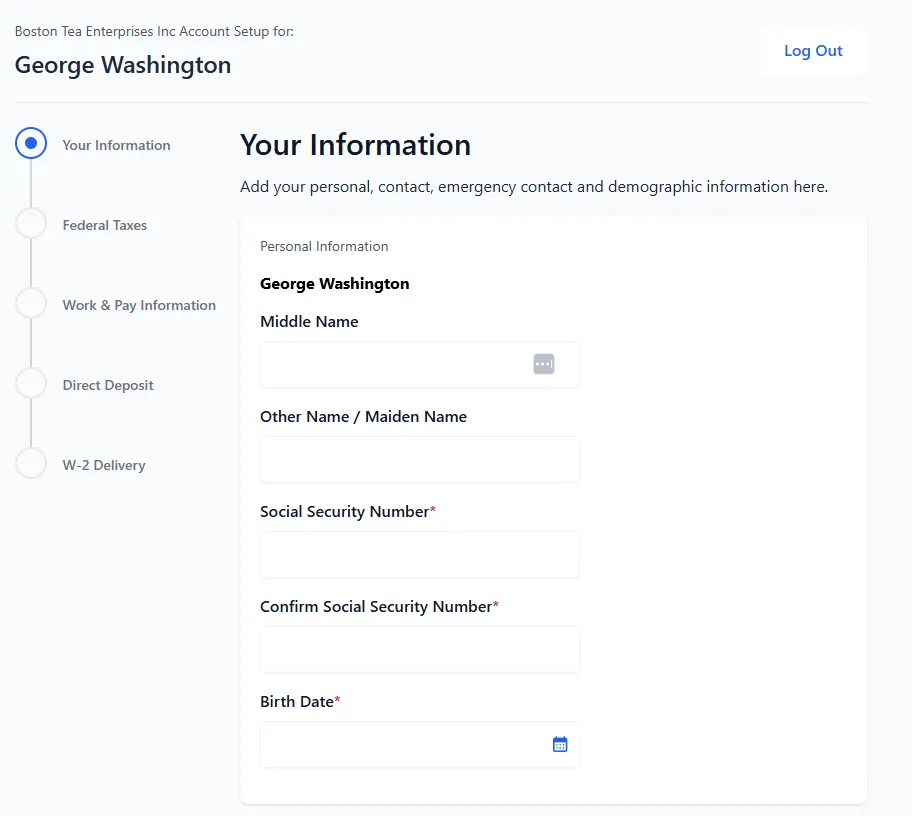912x816 pixels.
Task: Focus the Social Security Number field
Action: click(x=419, y=554)
